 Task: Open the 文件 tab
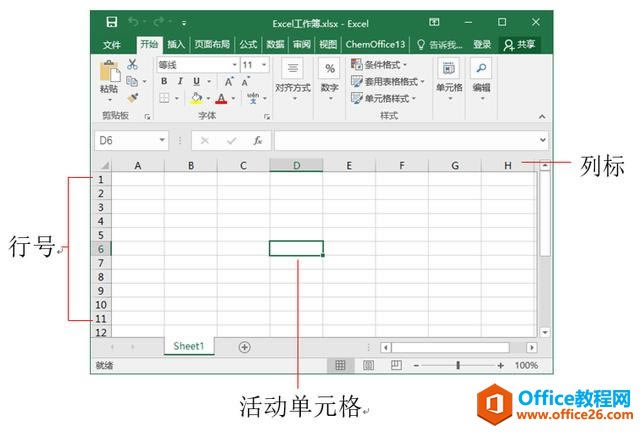111,45
